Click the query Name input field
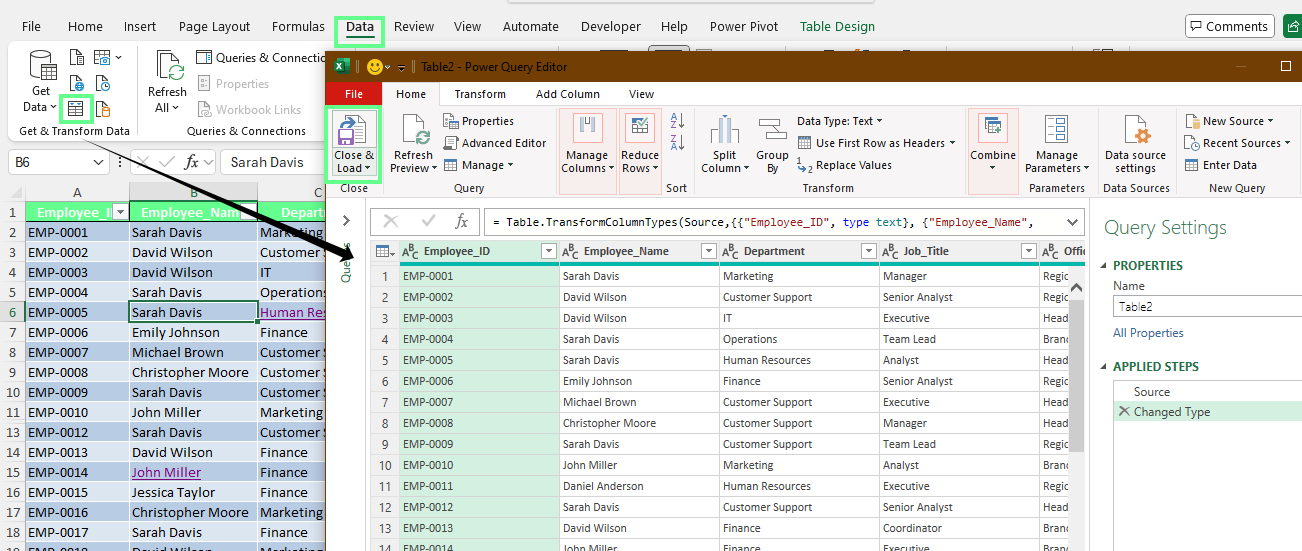 pyautogui.click(x=1207, y=308)
